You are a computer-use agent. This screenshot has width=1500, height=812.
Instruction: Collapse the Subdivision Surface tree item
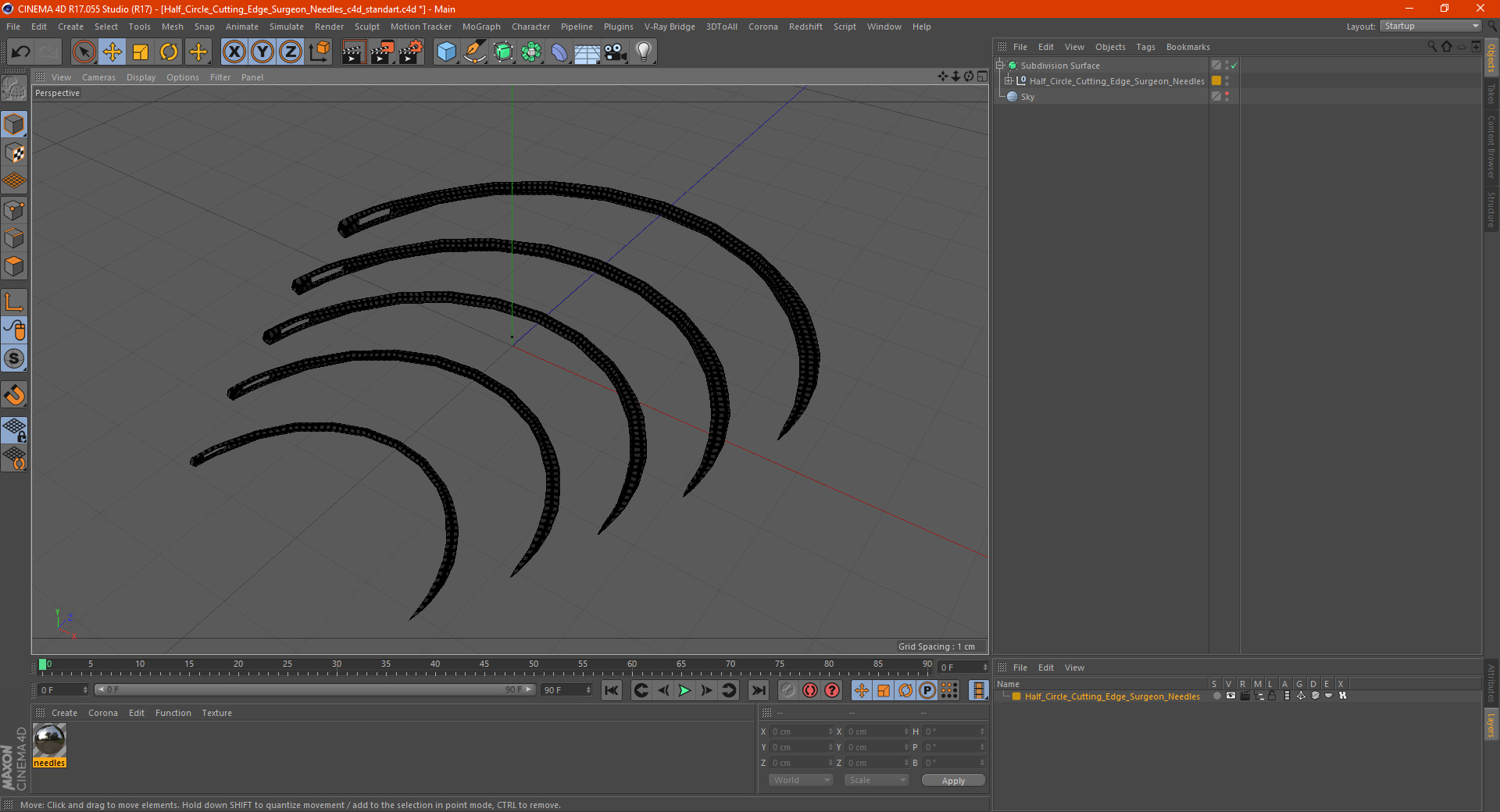[x=1000, y=66]
